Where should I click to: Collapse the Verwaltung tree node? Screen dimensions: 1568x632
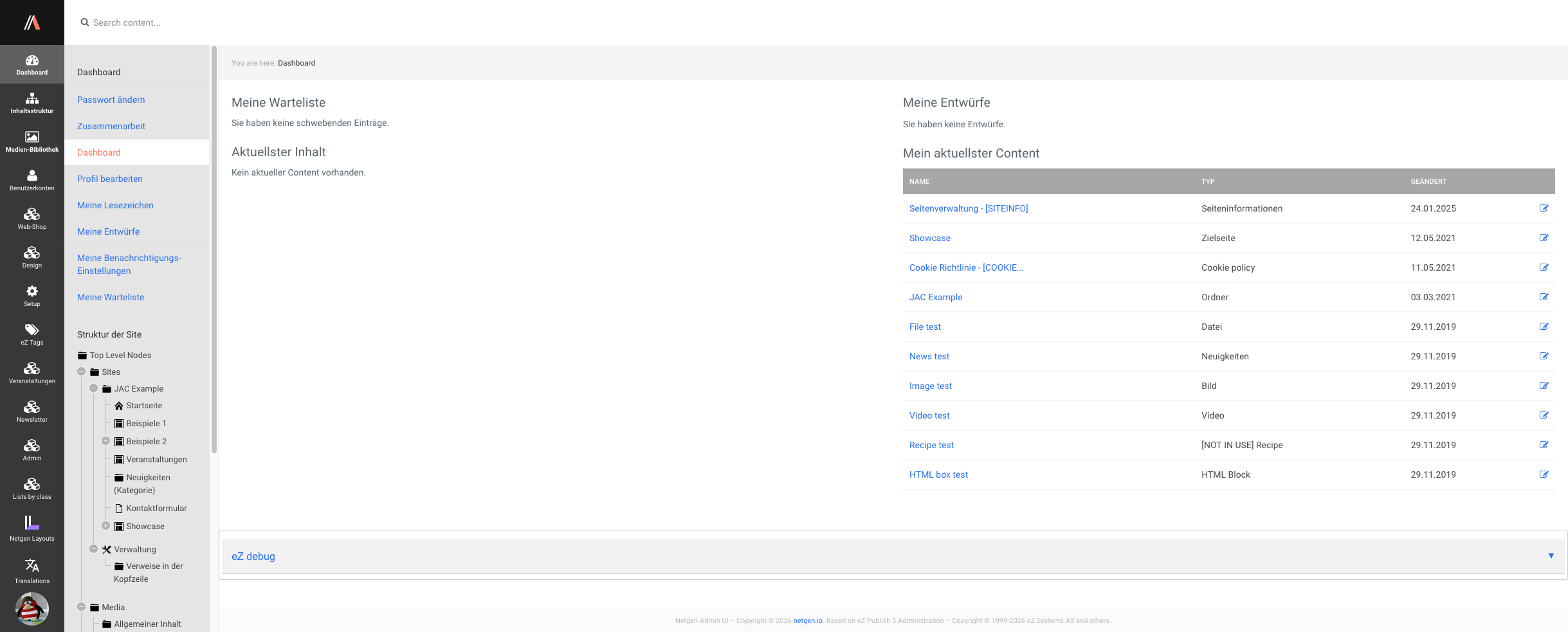point(94,549)
